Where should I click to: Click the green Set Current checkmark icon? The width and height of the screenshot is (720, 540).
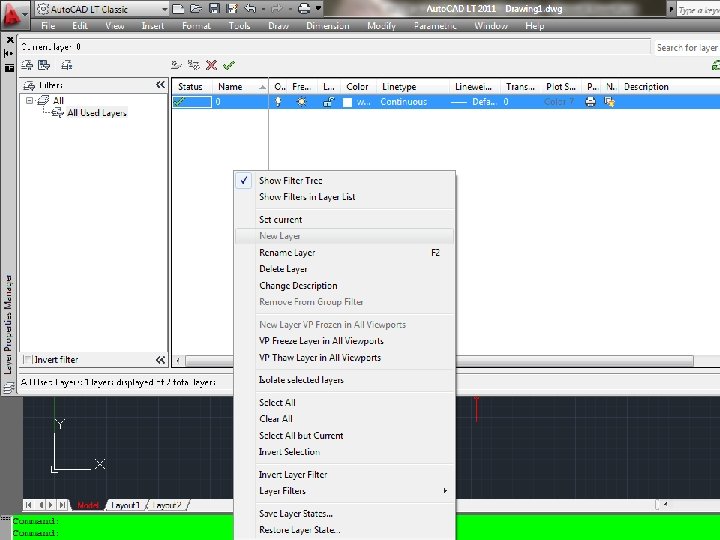(229, 65)
